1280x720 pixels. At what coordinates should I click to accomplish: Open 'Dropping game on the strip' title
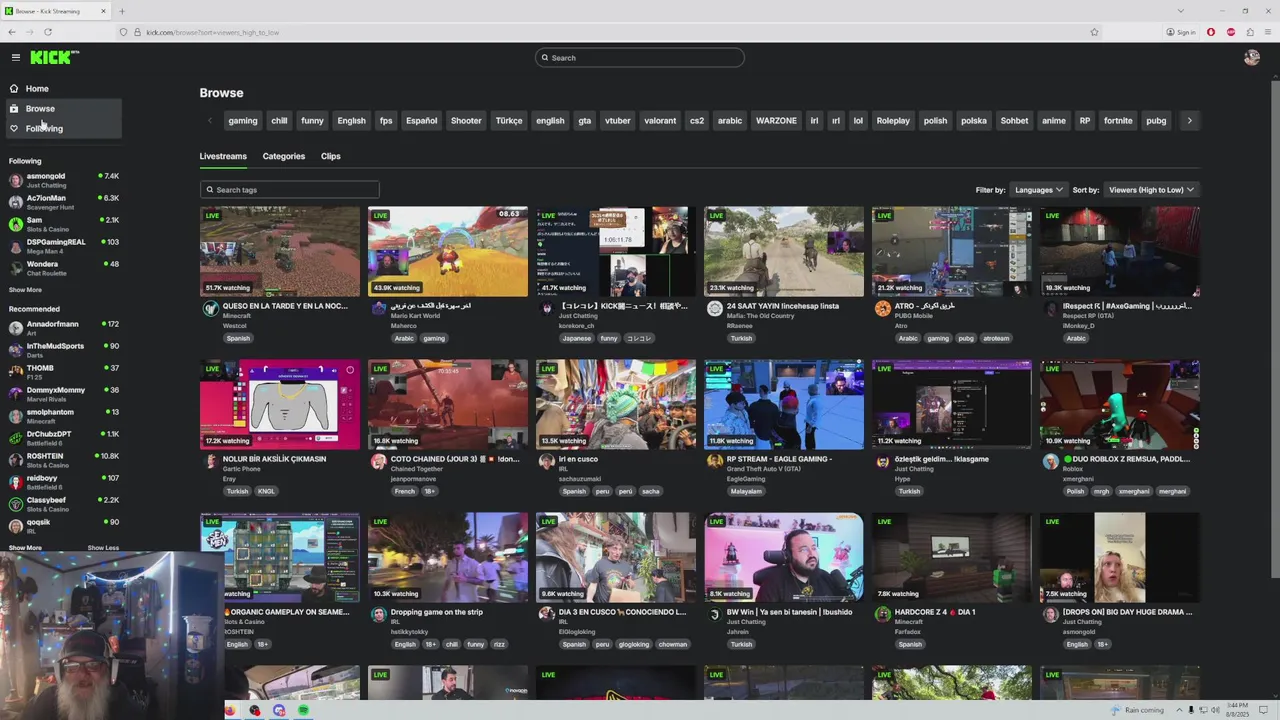[x=436, y=612]
